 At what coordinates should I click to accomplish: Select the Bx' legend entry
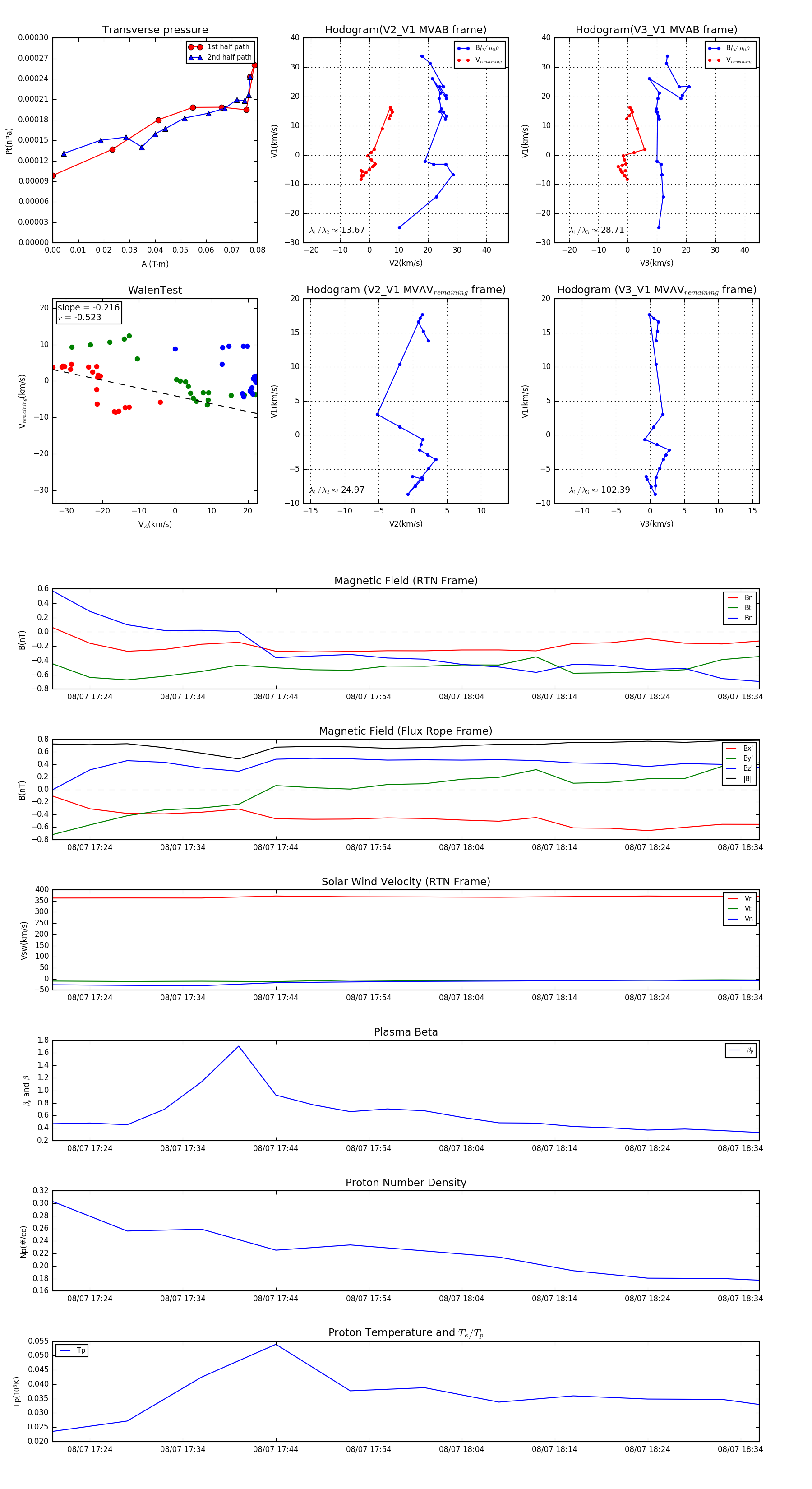pyautogui.click(x=739, y=749)
